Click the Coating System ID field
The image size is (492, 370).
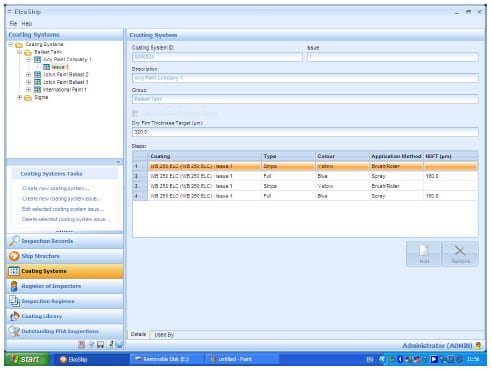(x=217, y=57)
